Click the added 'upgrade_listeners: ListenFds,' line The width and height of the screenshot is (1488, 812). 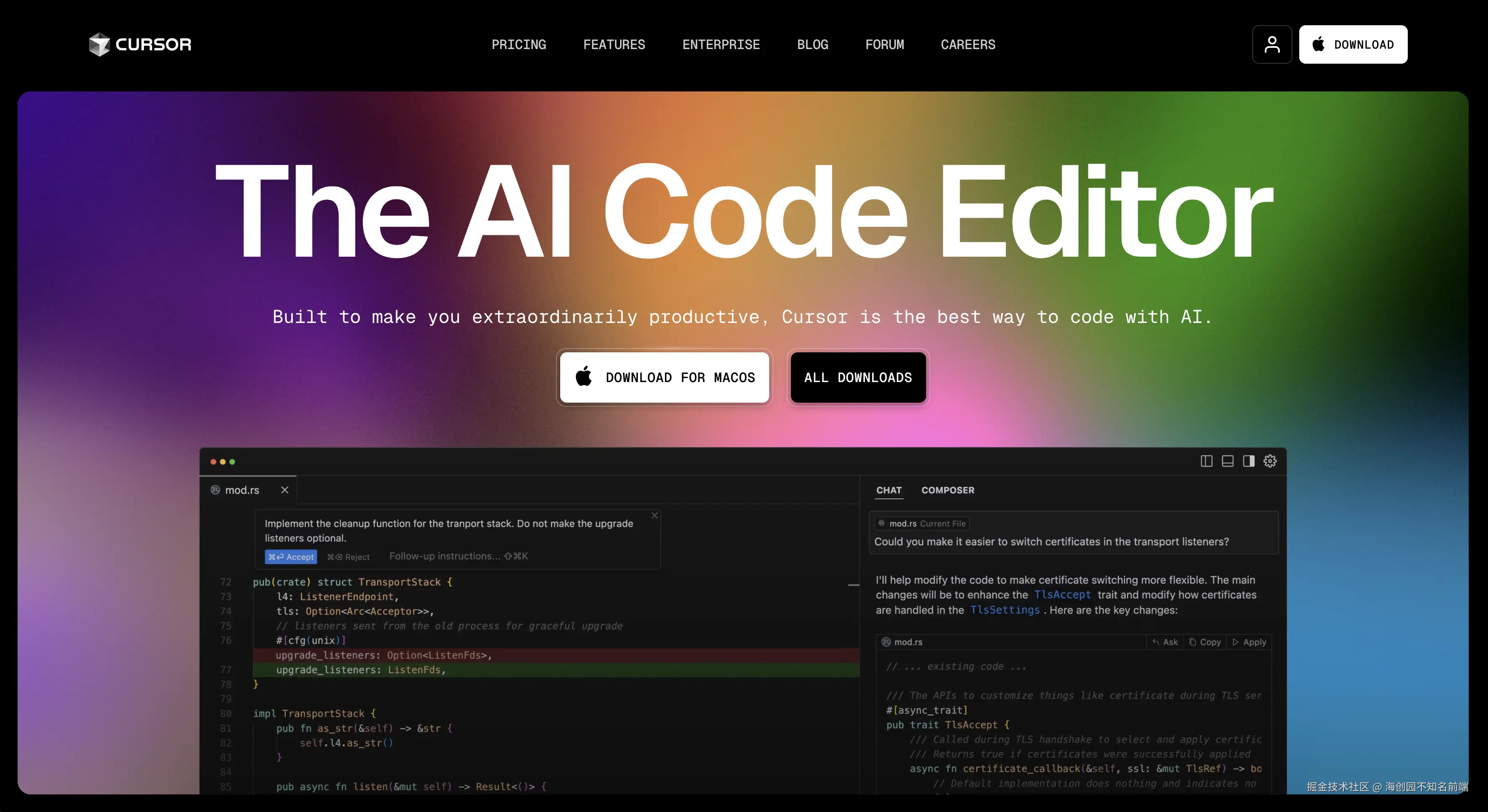556,670
